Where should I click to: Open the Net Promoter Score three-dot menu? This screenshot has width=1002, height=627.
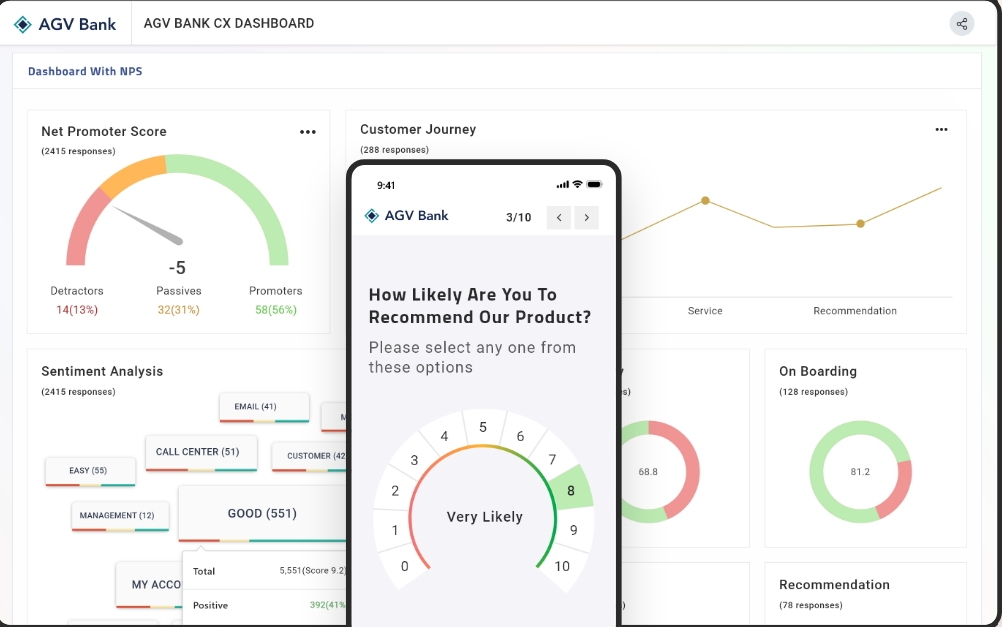[x=308, y=131]
